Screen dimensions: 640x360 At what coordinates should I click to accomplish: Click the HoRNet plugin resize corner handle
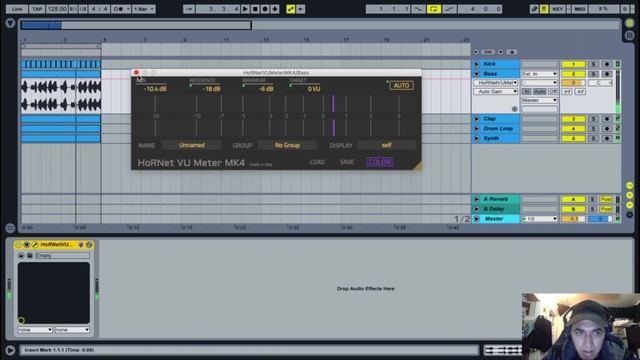[418, 166]
